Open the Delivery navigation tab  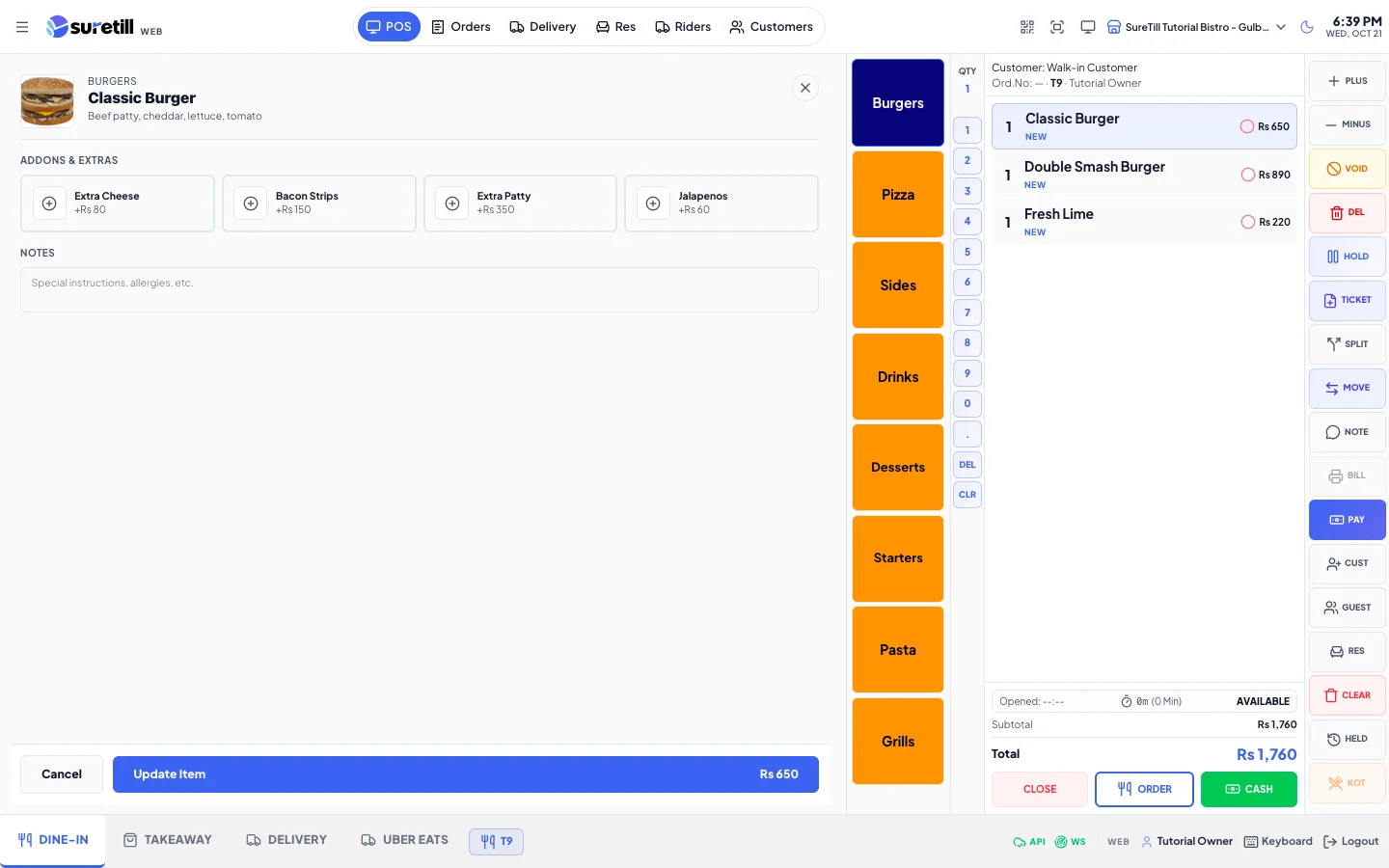point(543,27)
